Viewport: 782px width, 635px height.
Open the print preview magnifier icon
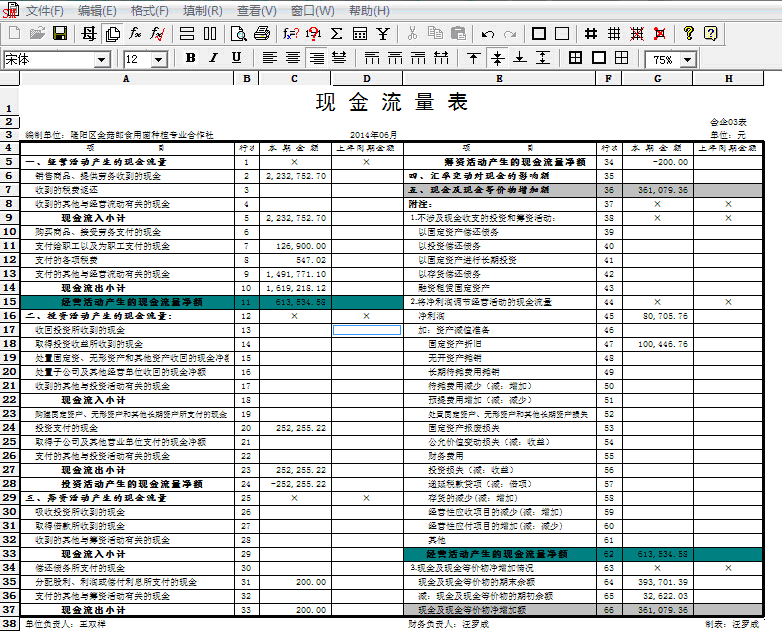239,33
